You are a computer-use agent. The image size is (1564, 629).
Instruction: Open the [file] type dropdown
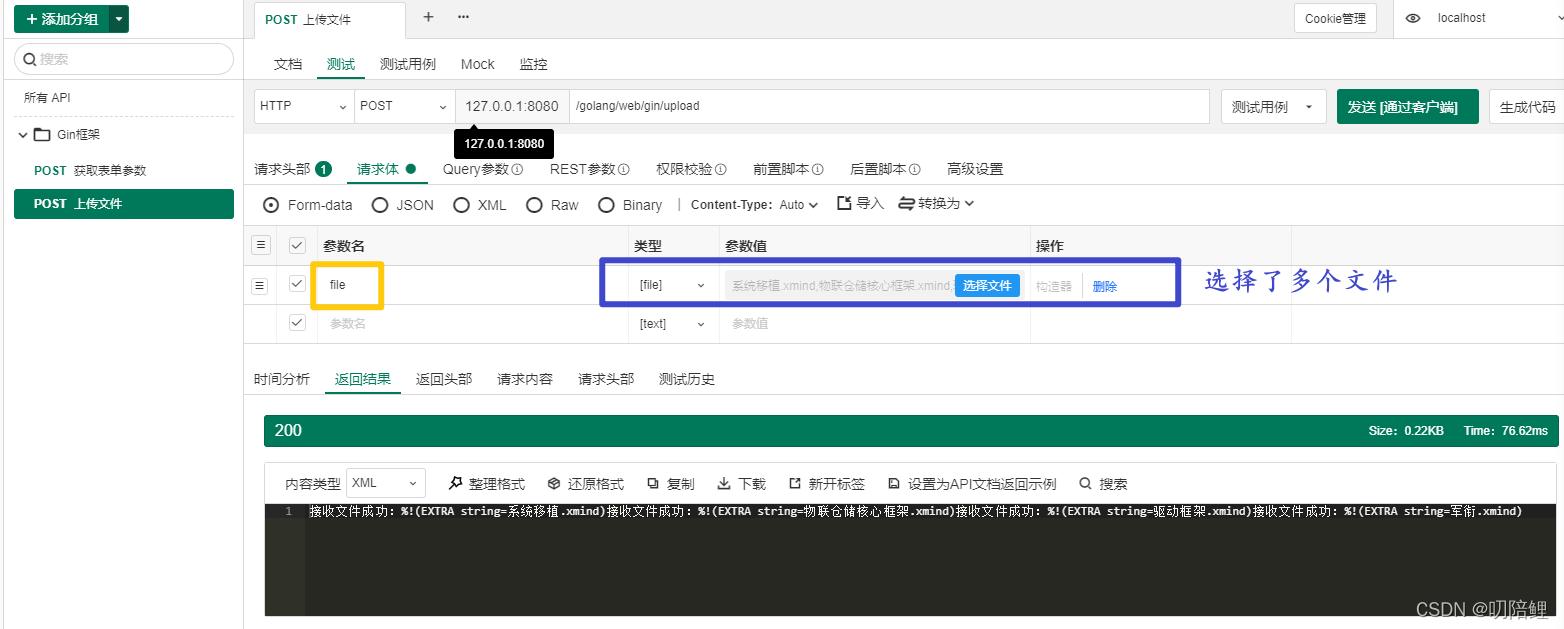[x=672, y=285]
